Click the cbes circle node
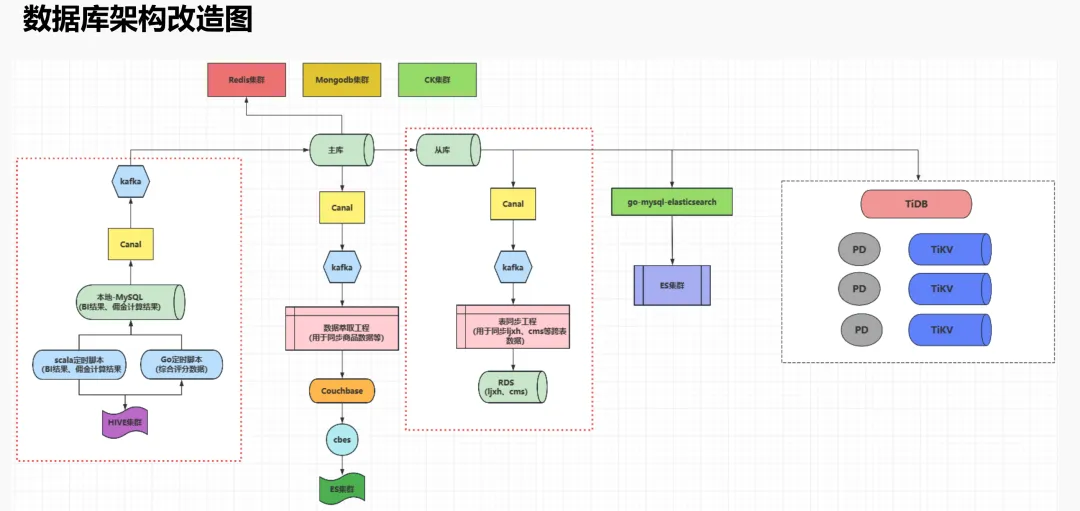 [342, 439]
